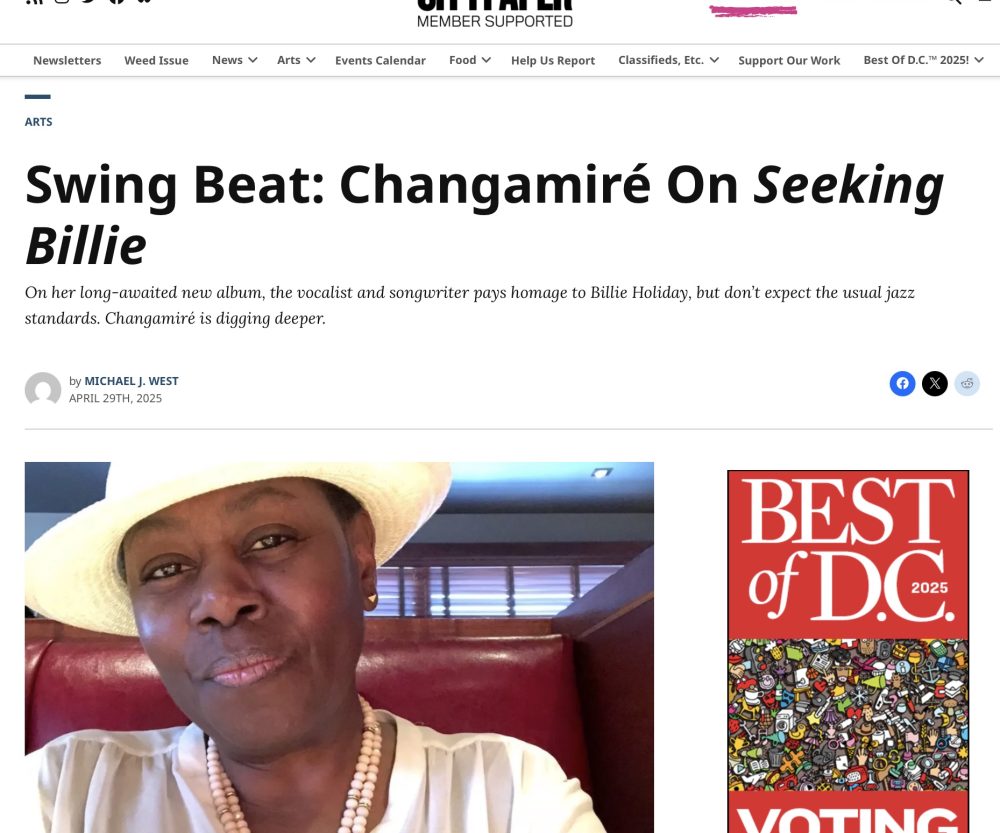This screenshot has width=1000, height=833.
Task: Click the author avatar image
Action: (x=43, y=388)
